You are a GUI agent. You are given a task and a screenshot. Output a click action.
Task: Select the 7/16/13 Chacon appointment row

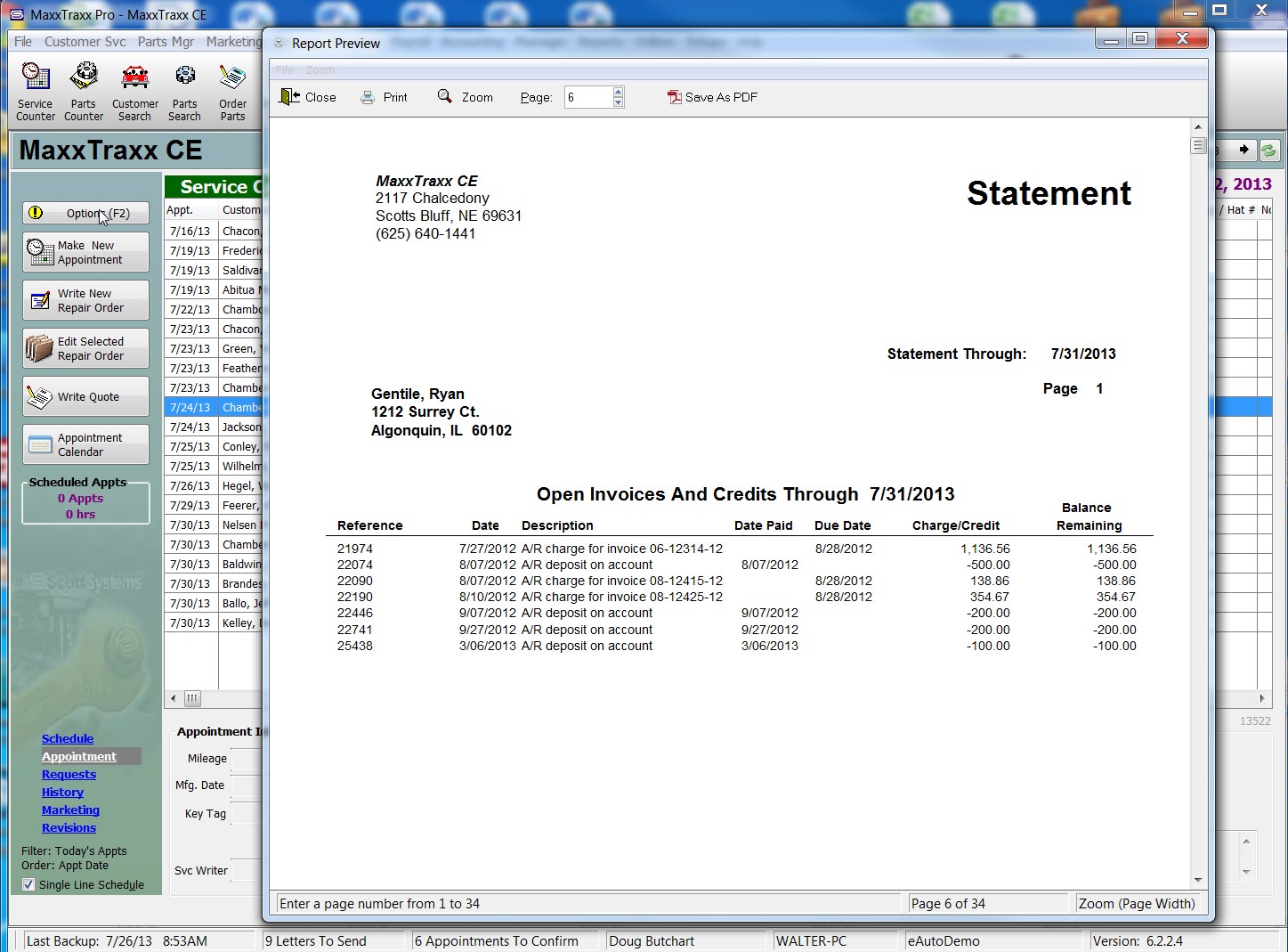coord(214,231)
